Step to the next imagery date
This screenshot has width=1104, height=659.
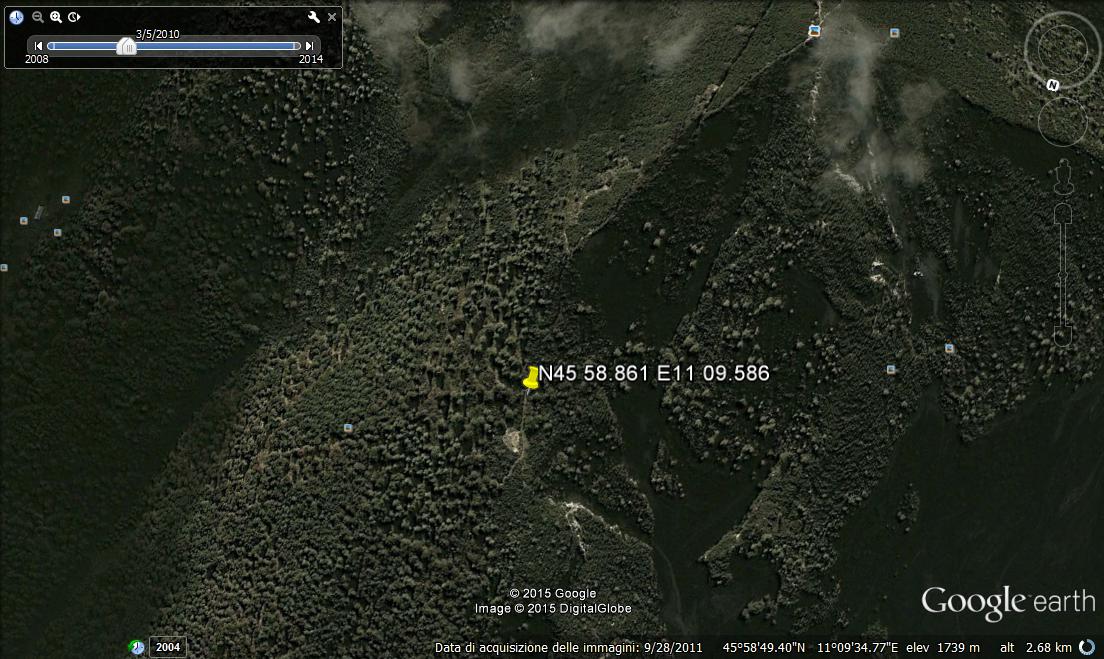coord(309,46)
